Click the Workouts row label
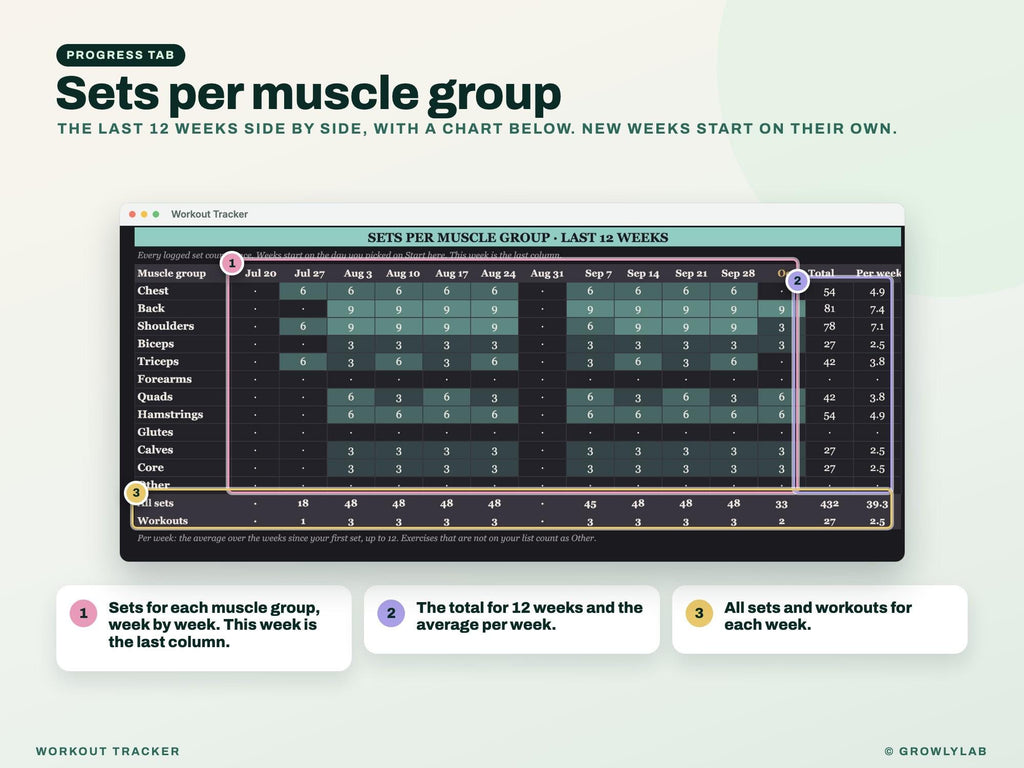Screen dimensions: 1024x768 point(162,520)
